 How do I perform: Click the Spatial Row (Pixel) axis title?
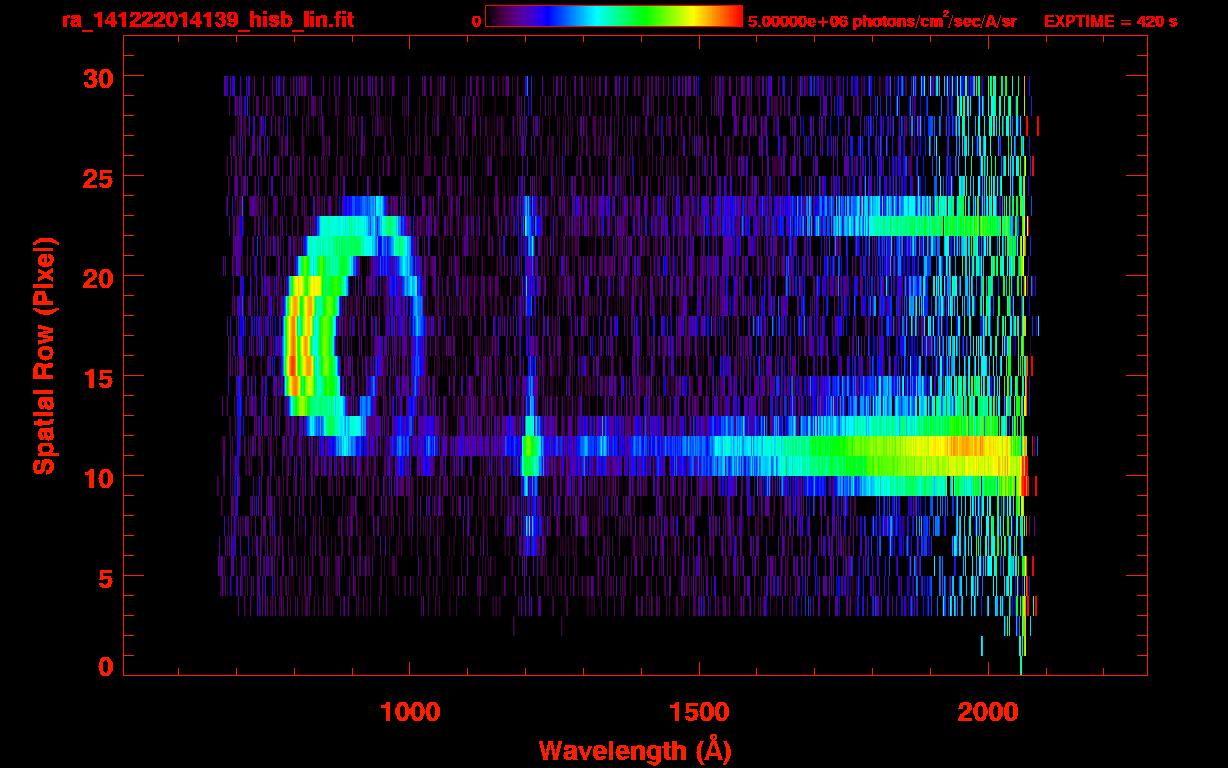point(44,355)
